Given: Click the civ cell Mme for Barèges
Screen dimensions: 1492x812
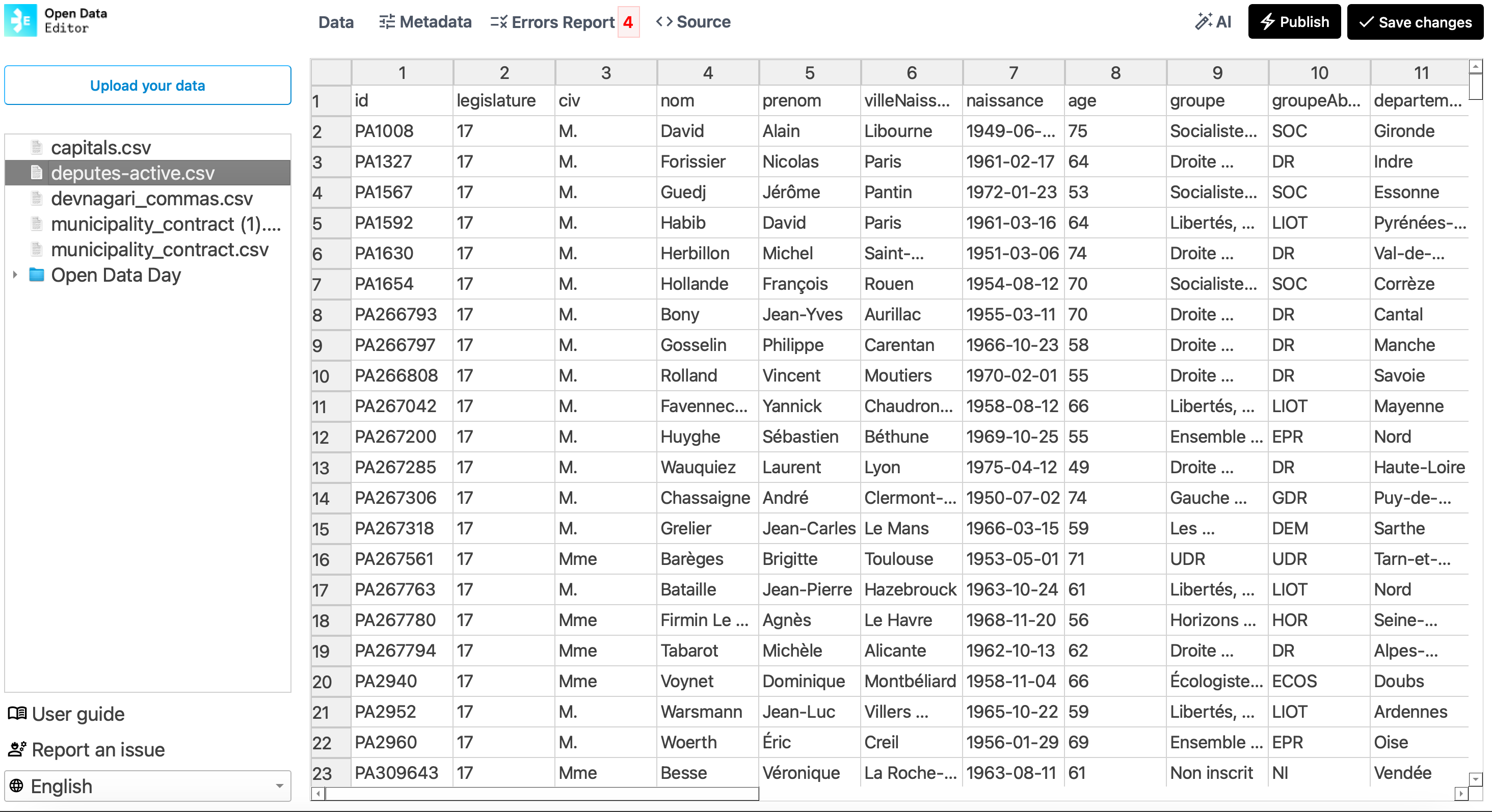Looking at the screenshot, I should pos(606,559).
